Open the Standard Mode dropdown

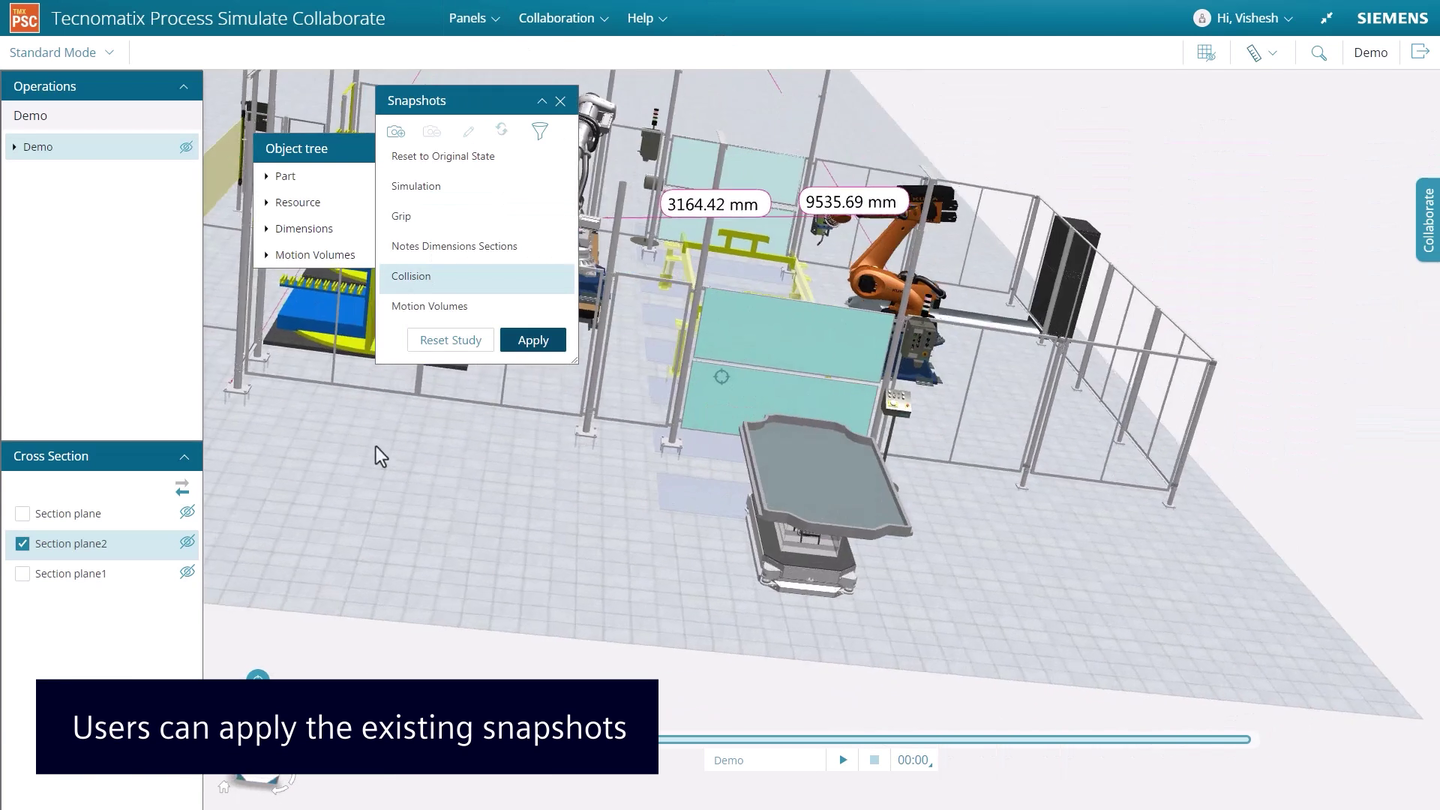point(62,52)
